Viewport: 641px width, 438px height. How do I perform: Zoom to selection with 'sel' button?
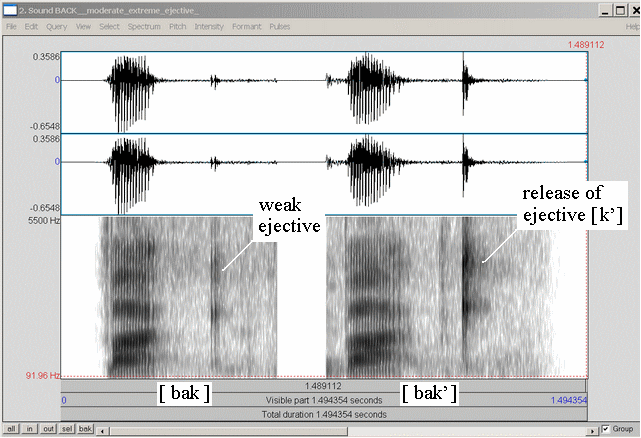click(x=67, y=428)
